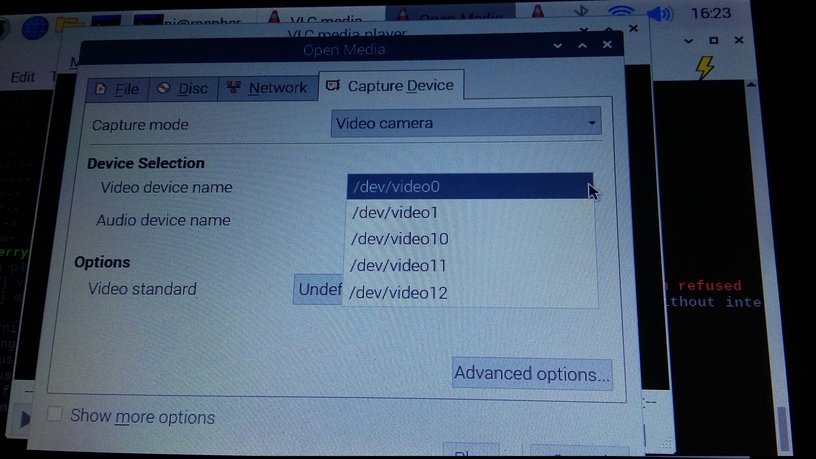Click the terminal icon in the taskbar

coord(106,22)
